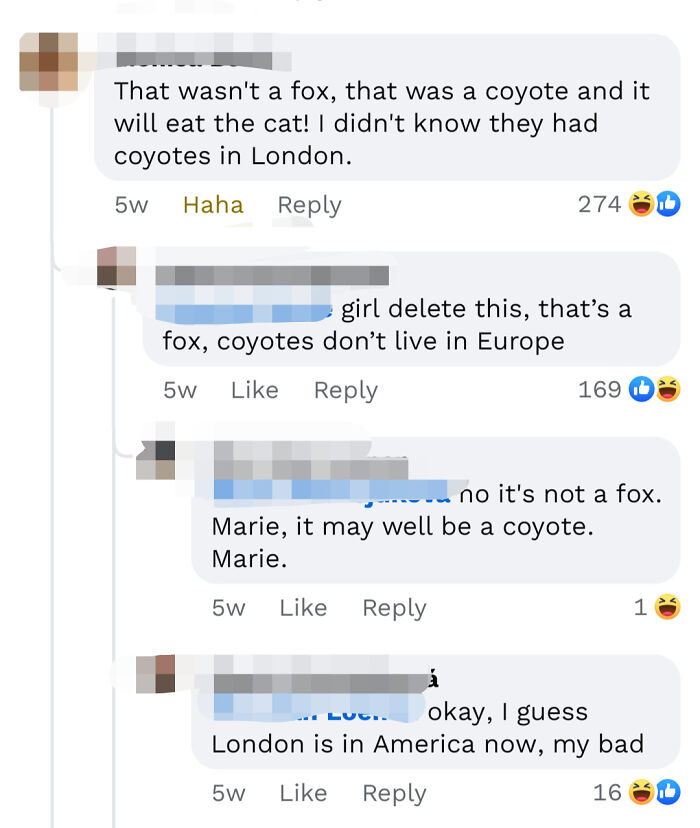The width and height of the screenshot is (700, 828).
Task: Click the single laughing emoji on the Marie reply
Action: 668,607
